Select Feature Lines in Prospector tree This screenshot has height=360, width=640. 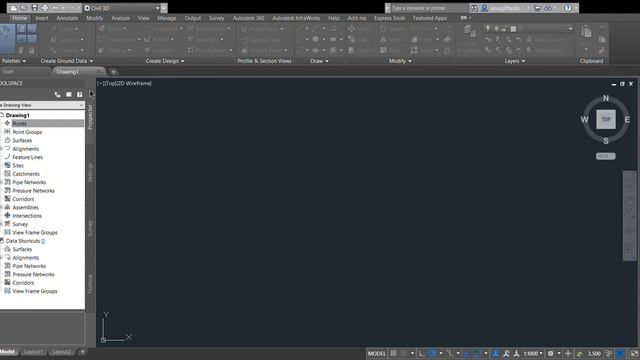click(27, 157)
